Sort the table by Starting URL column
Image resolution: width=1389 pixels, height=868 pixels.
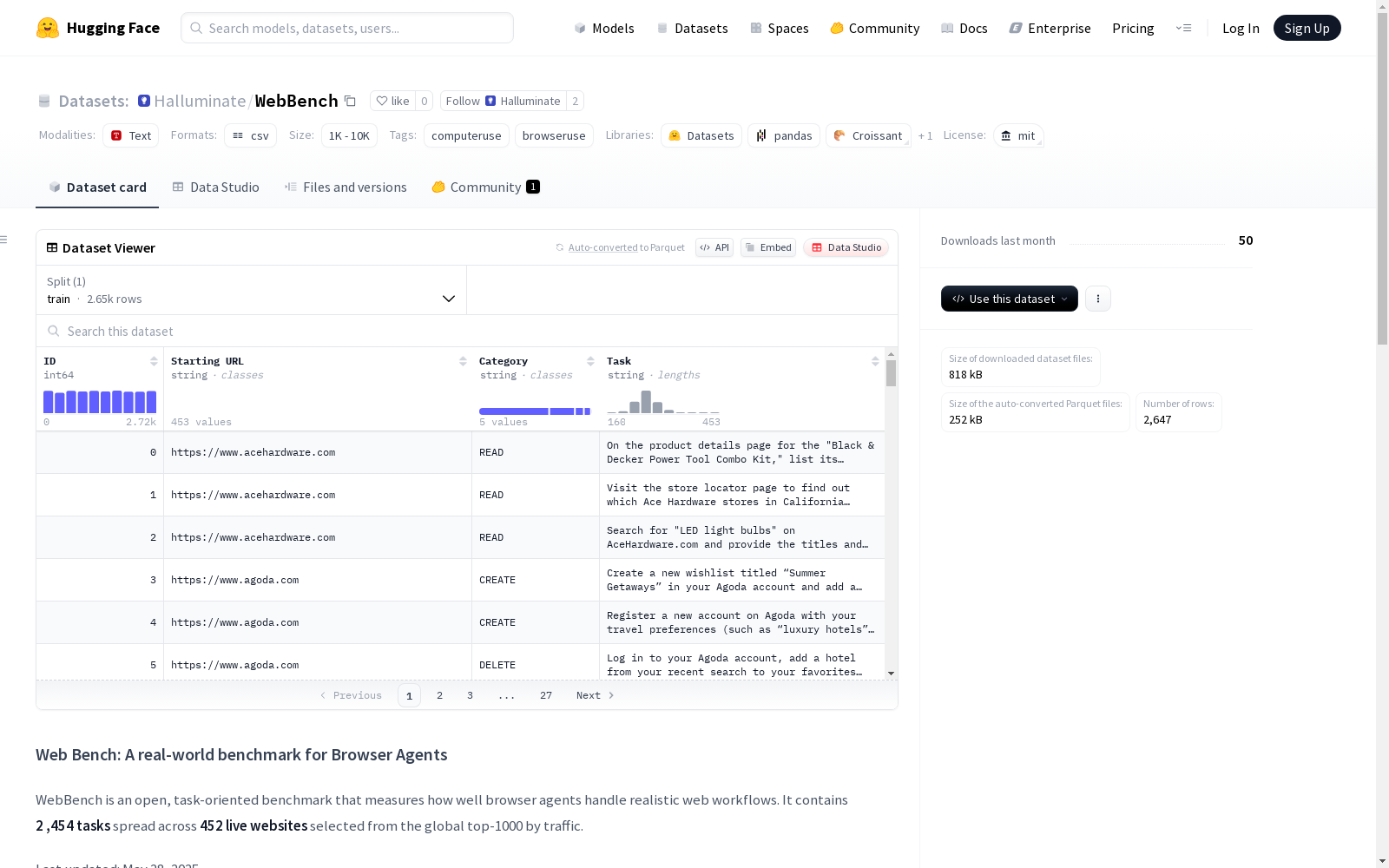click(463, 361)
